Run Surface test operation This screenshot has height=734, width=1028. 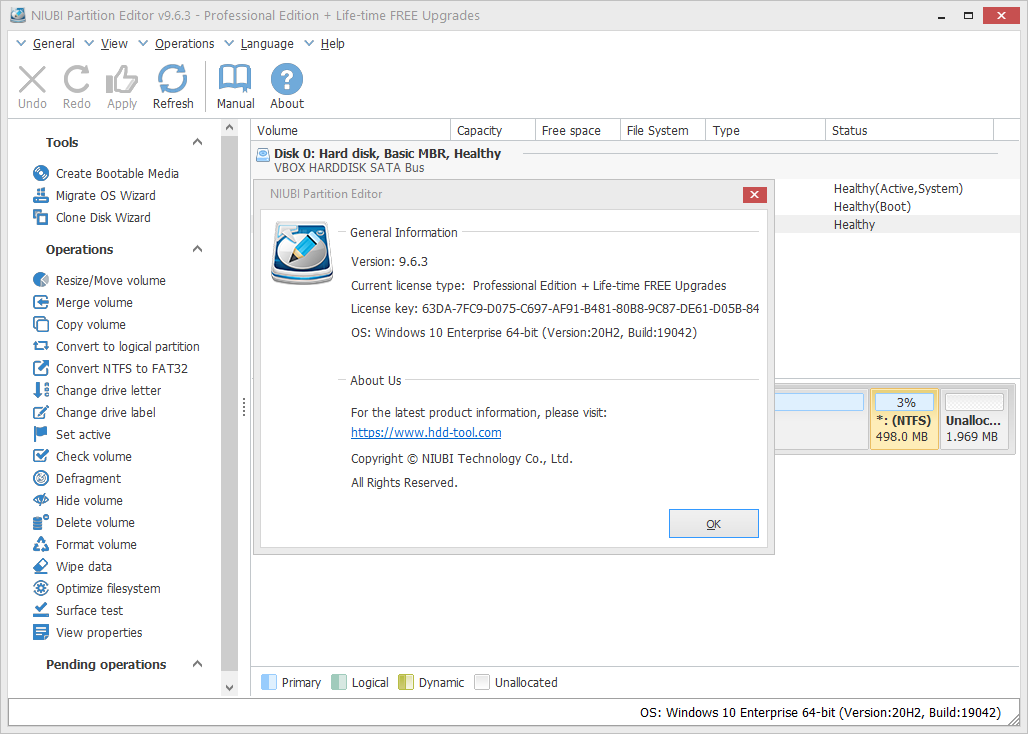(x=77, y=611)
